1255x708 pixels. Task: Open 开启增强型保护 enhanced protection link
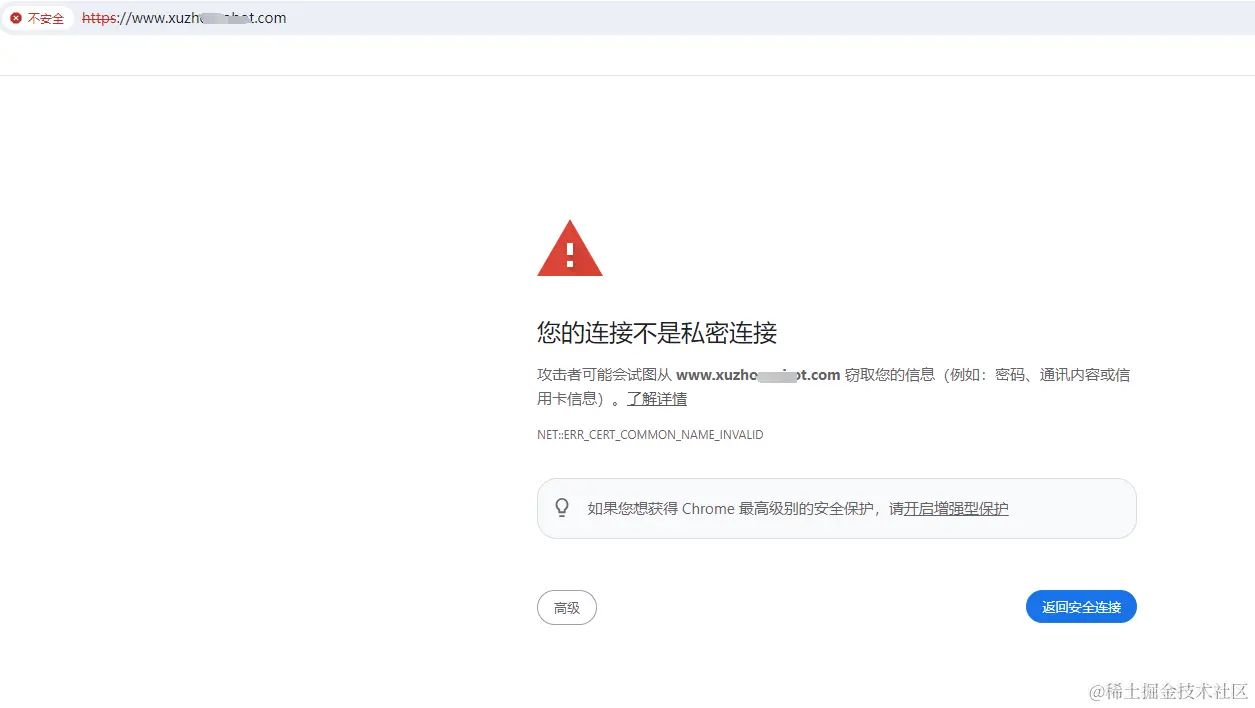click(x=954, y=508)
